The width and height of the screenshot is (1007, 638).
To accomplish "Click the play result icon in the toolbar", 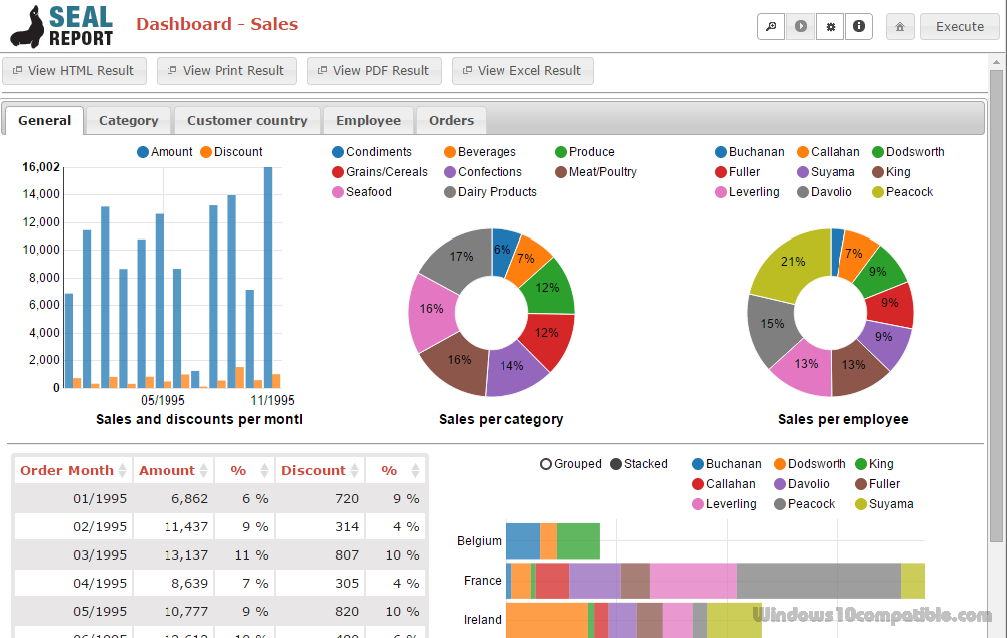I will point(800,26).
